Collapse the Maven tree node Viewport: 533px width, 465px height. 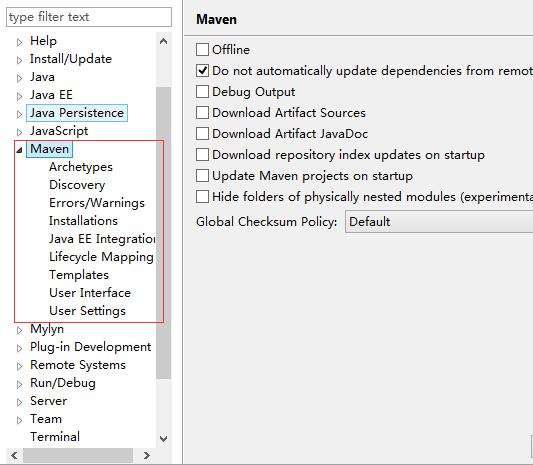tap(19, 150)
